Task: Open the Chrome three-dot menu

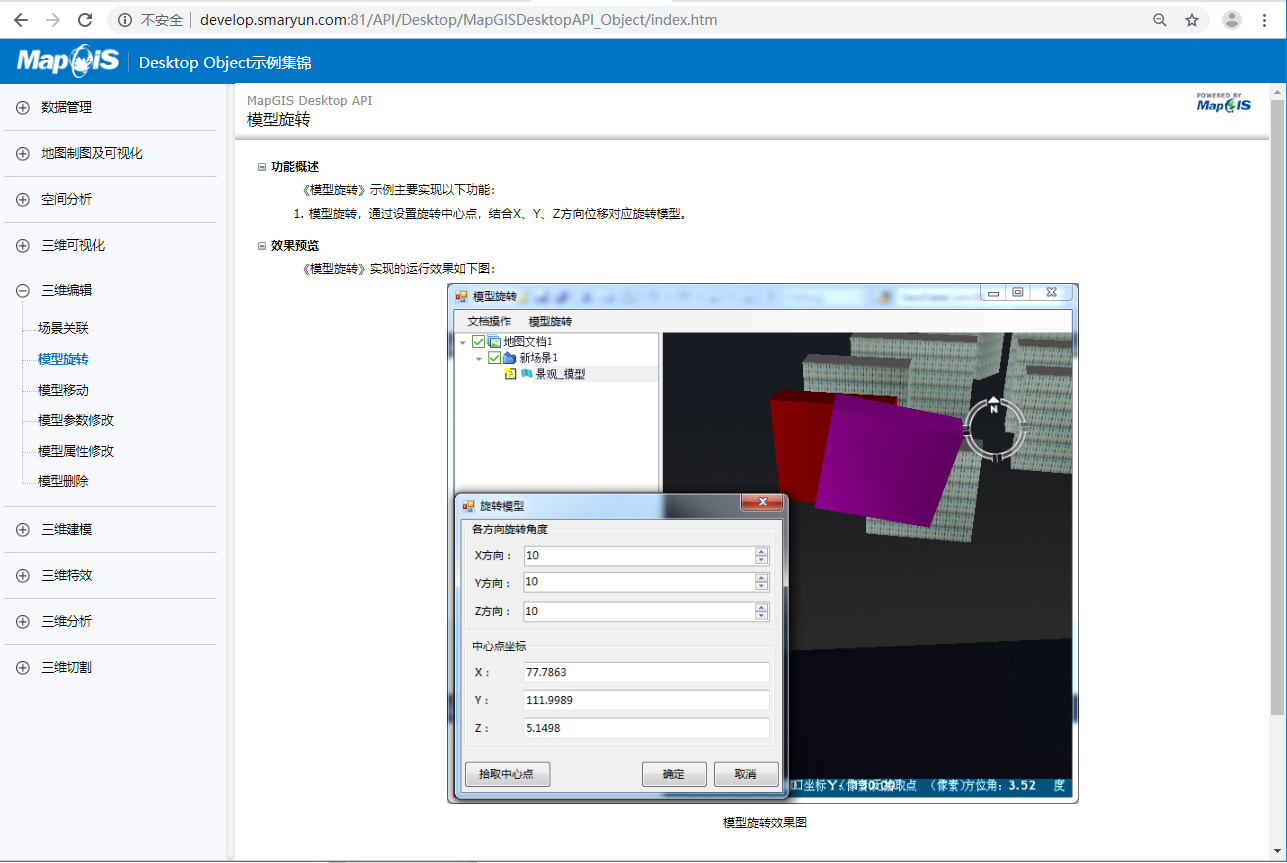Action: coord(1265,20)
